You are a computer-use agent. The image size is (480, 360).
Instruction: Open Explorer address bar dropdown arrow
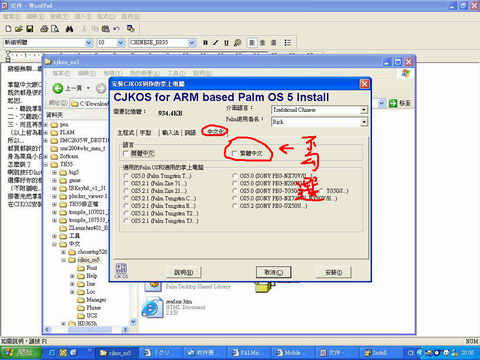tap(382, 104)
